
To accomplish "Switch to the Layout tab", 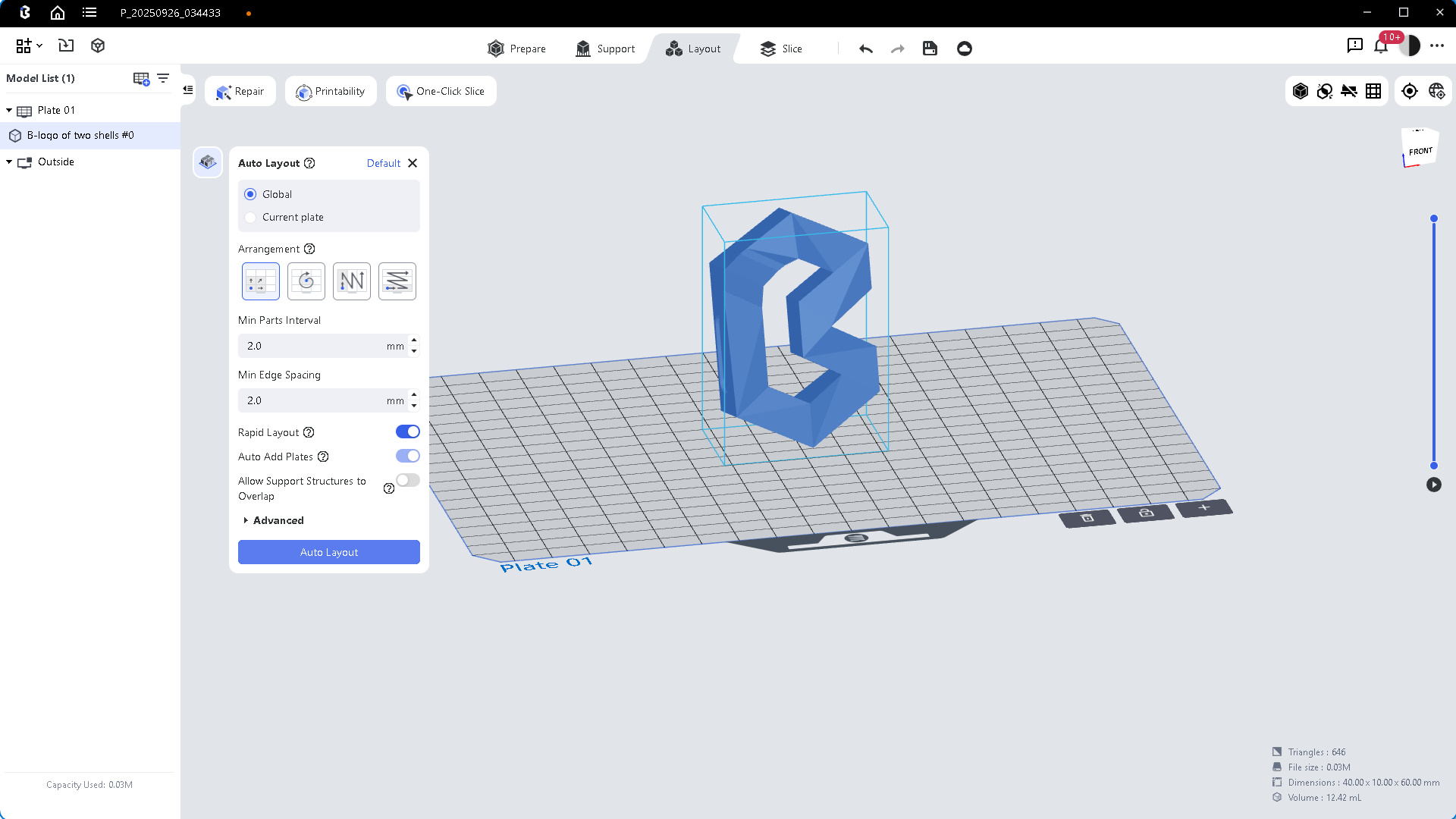I will click(x=693, y=49).
